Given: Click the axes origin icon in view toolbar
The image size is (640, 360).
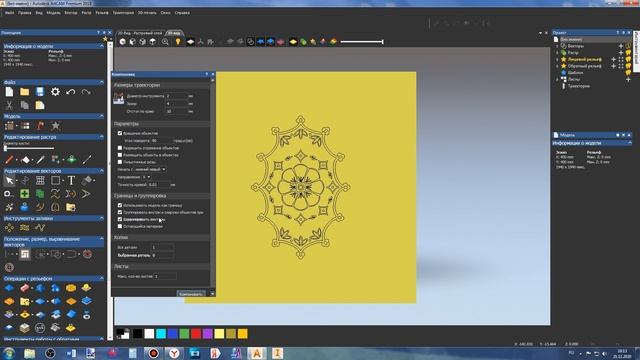Looking at the screenshot, I should point(200,42).
